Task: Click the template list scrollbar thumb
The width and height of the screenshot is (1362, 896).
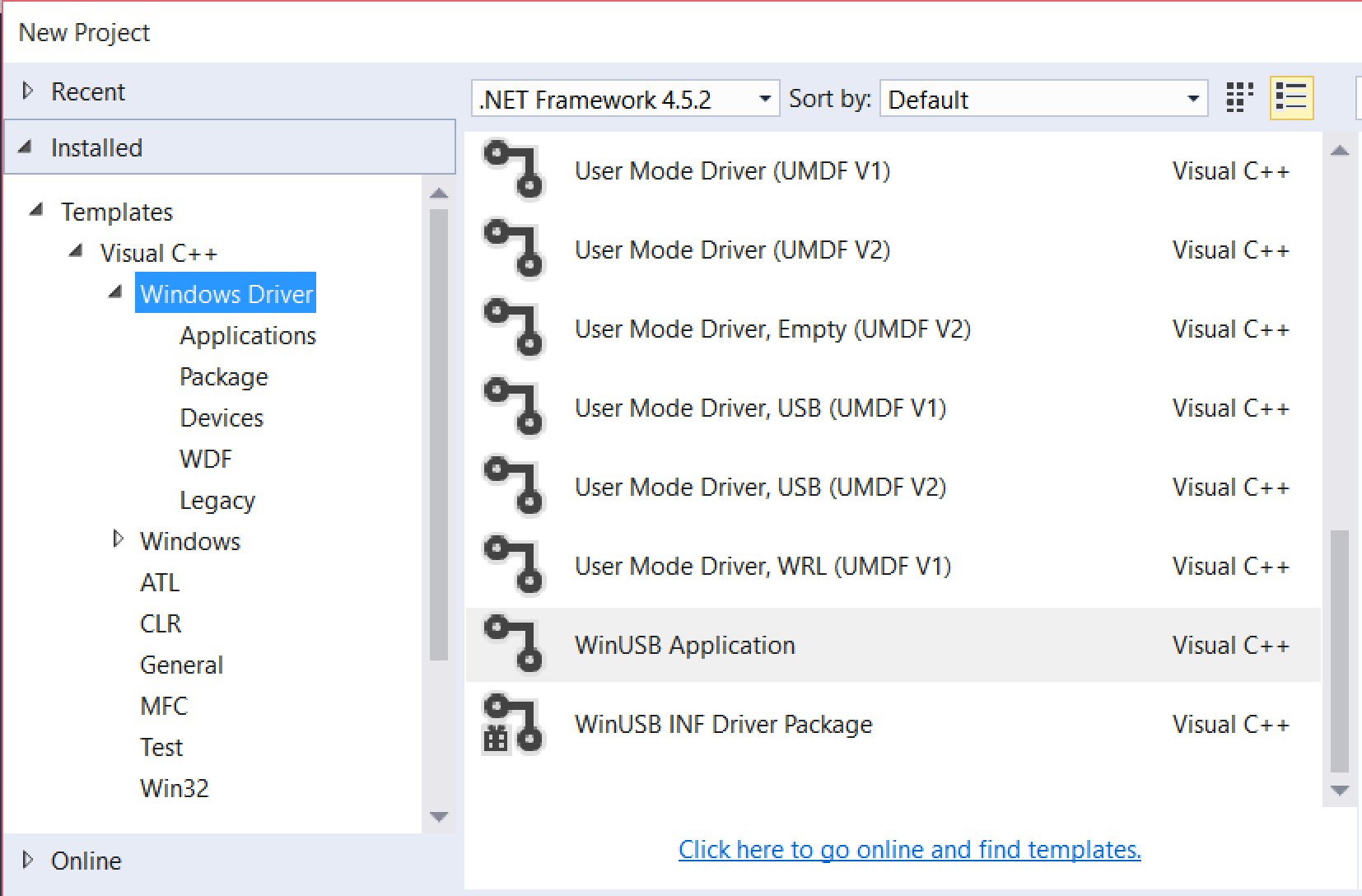Action: (1340, 651)
